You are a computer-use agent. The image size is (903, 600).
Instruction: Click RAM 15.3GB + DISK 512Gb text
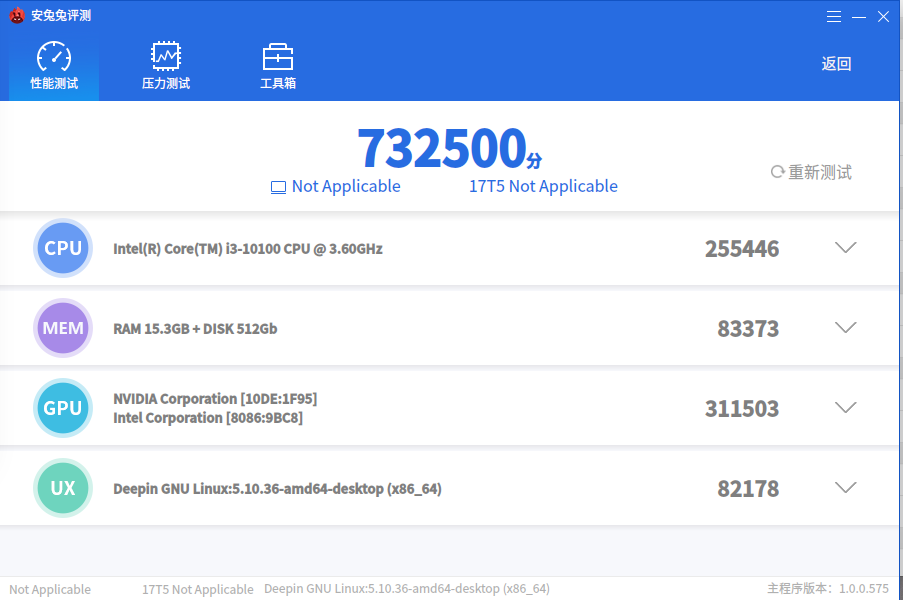pyautogui.click(x=195, y=329)
